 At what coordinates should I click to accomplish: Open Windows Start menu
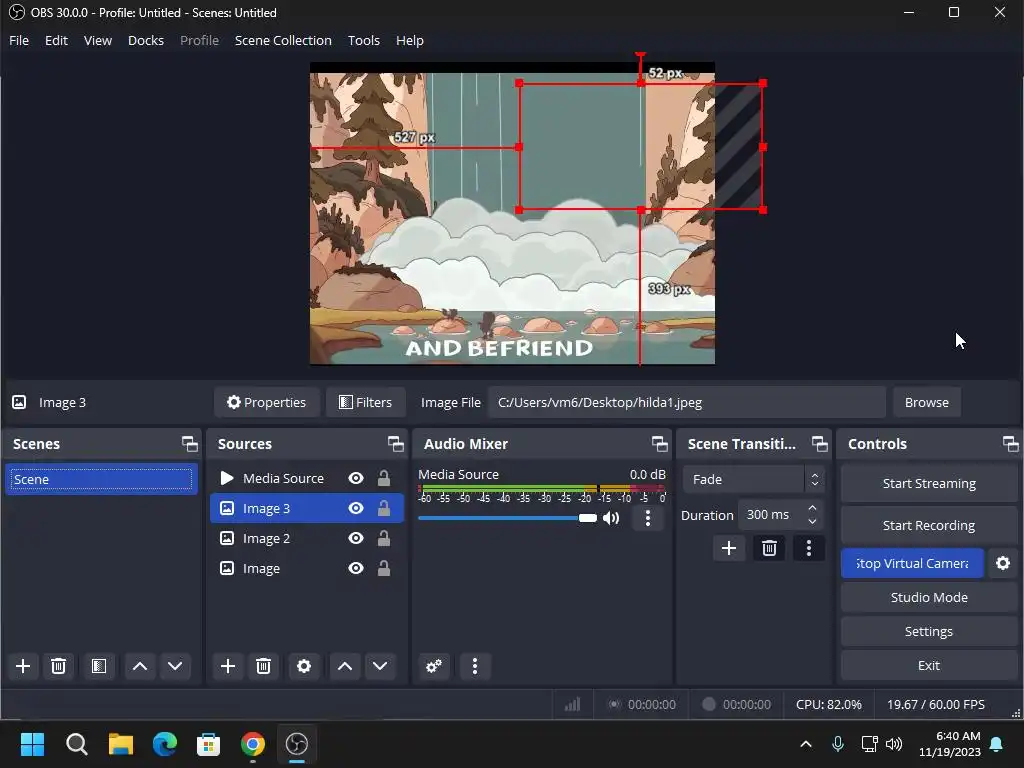click(x=33, y=744)
